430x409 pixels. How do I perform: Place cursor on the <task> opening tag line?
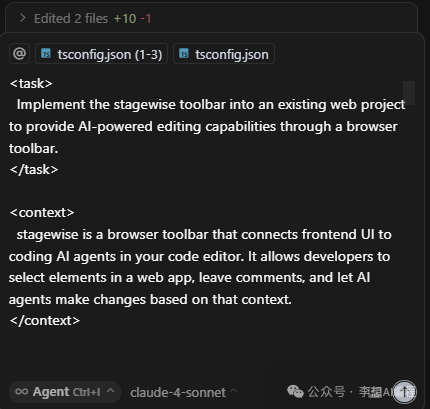pyautogui.click(x=31, y=83)
